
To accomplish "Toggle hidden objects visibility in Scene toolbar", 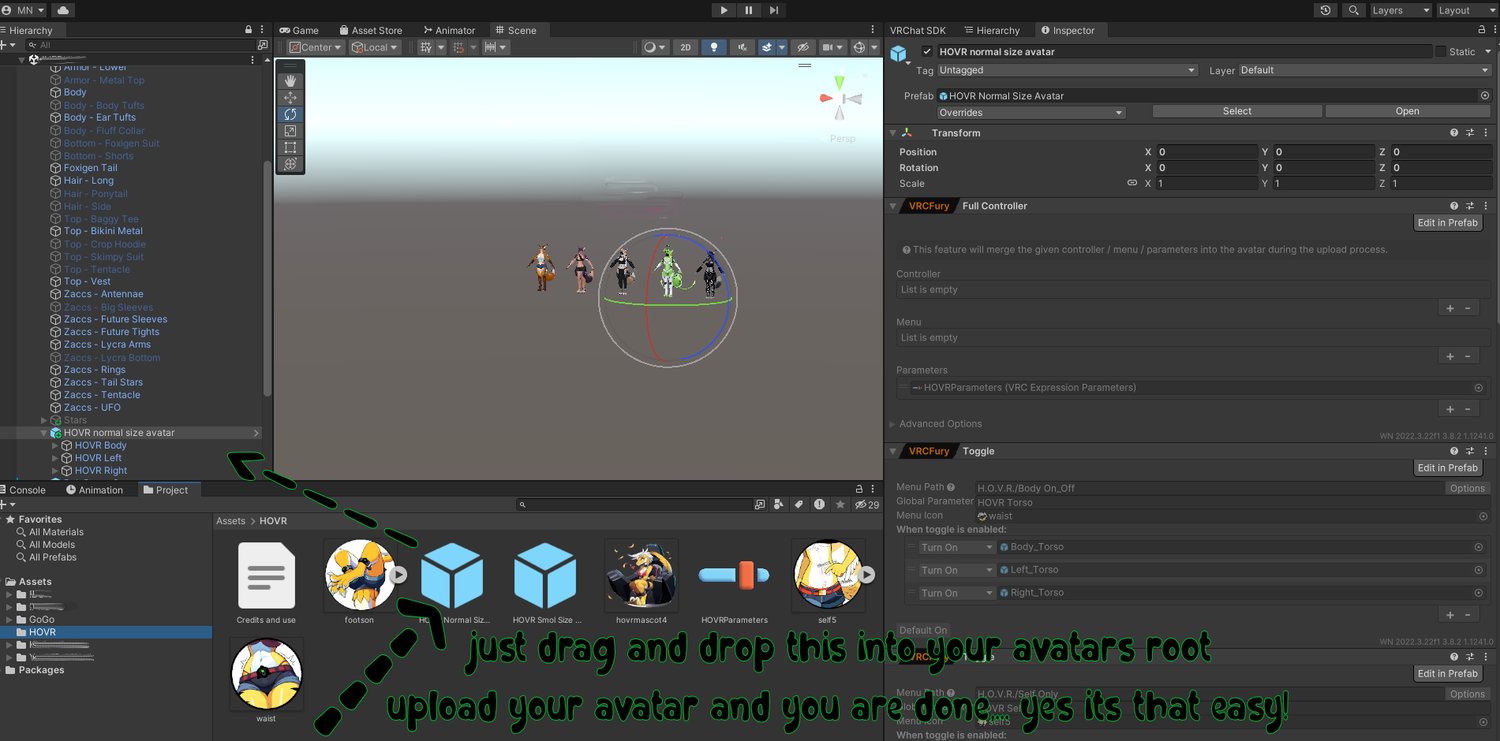I will click(801, 47).
